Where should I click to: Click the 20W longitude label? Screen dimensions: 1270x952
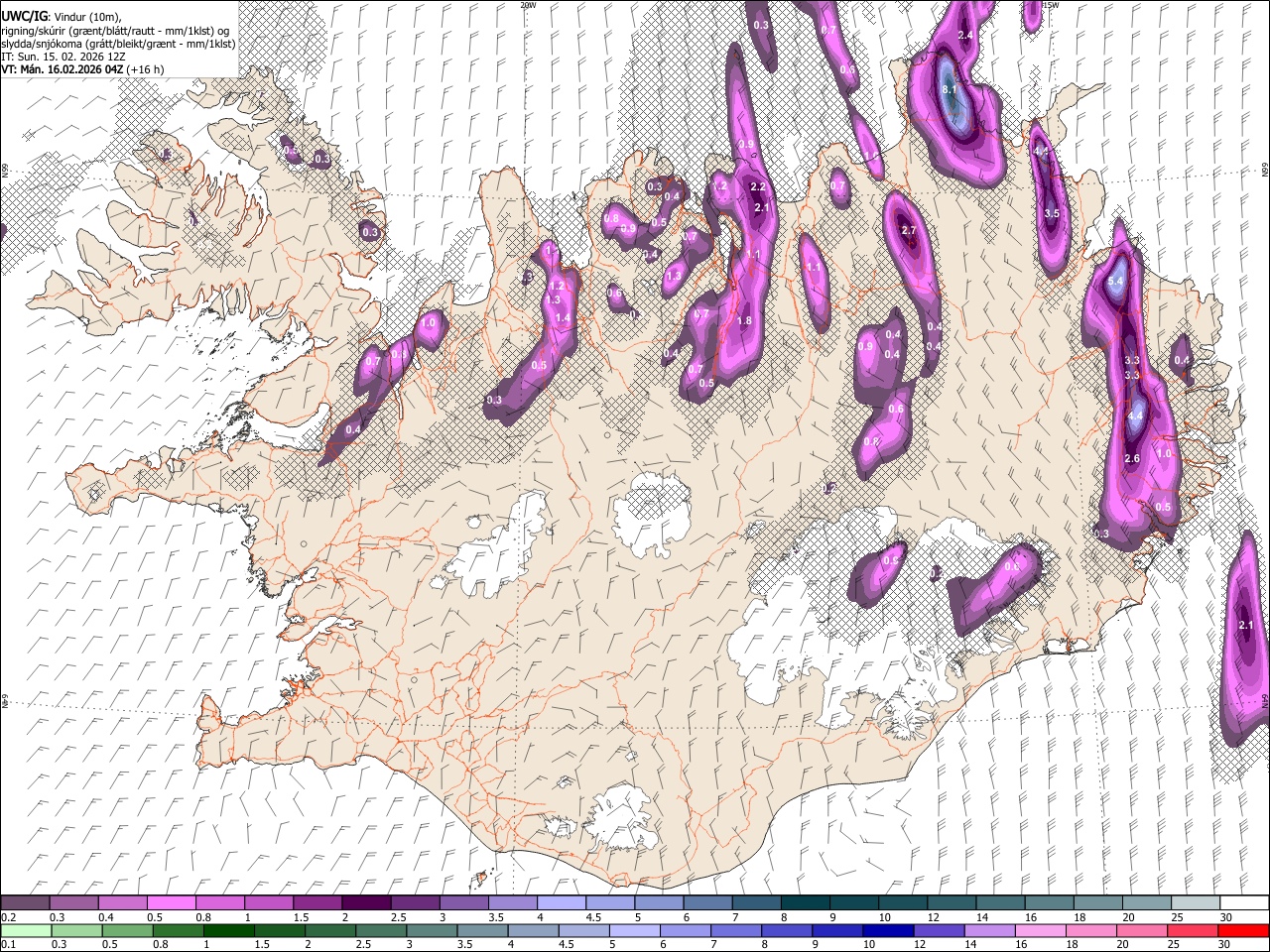[x=528, y=5]
